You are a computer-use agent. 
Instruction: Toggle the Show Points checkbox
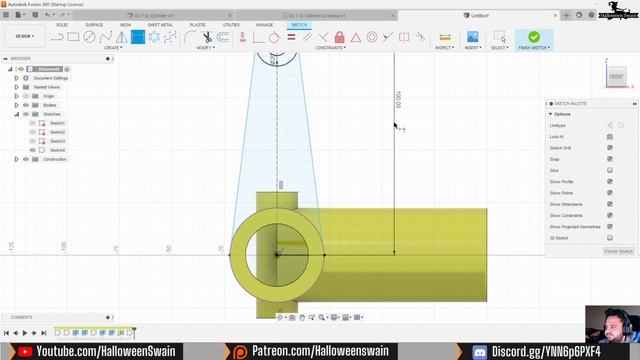(610, 193)
